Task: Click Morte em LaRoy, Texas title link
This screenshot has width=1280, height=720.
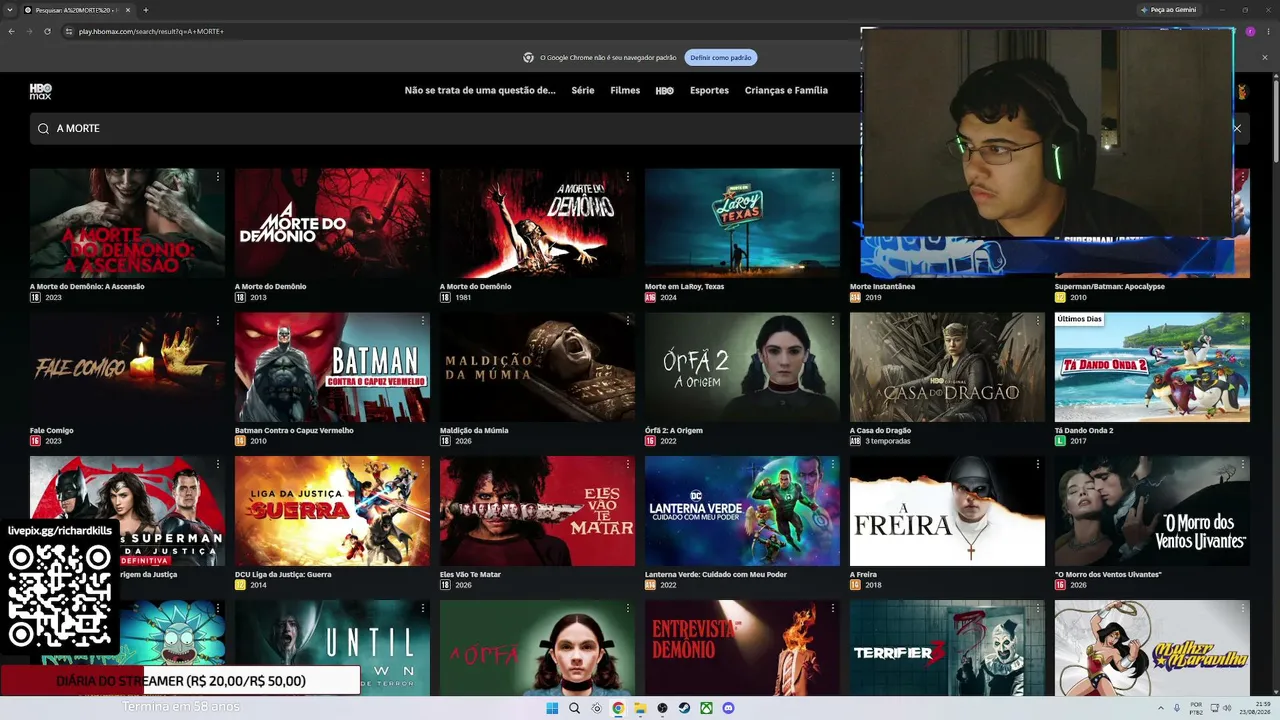Action: [684, 286]
